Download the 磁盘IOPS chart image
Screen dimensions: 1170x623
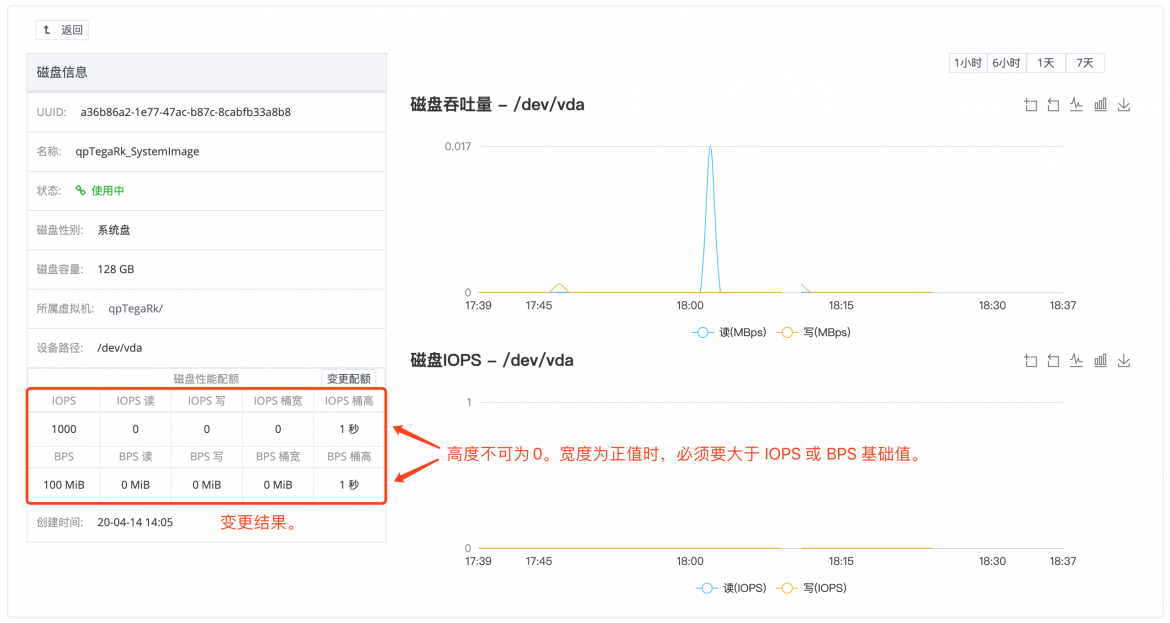click(x=1124, y=361)
